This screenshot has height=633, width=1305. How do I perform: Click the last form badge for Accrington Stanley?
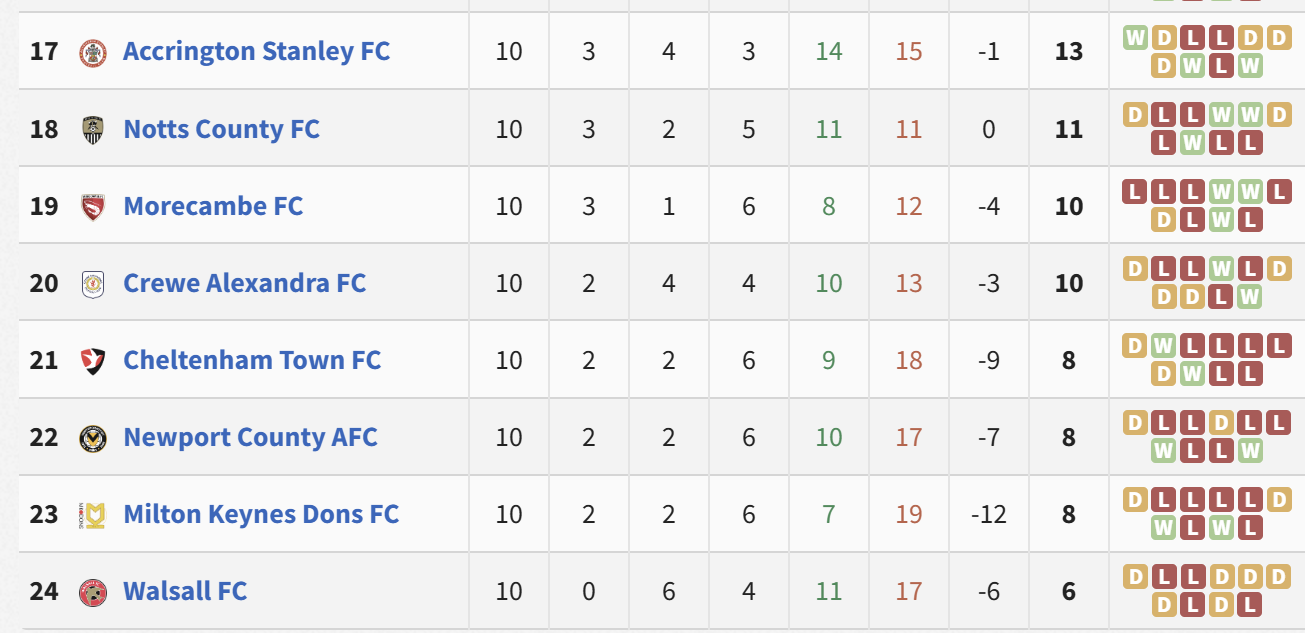coord(1250,66)
